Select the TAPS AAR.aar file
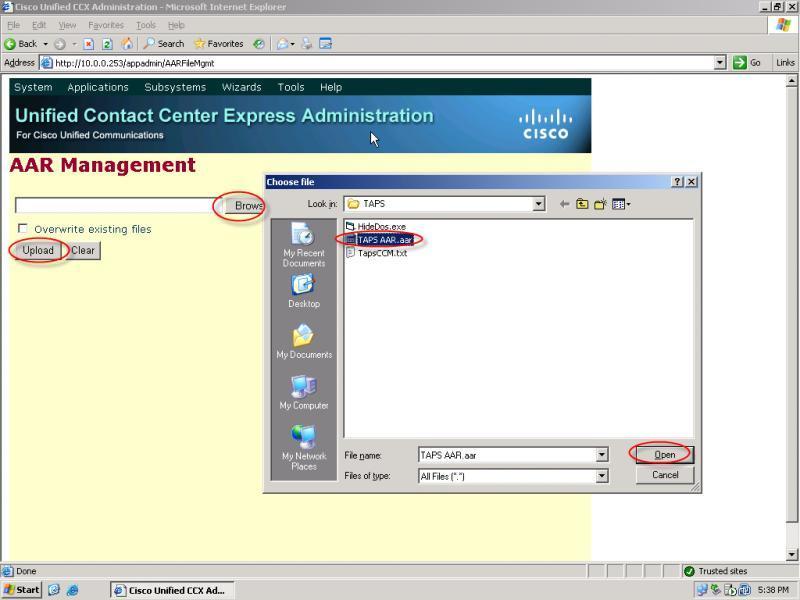This screenshot has height=600, width=800. 380,239
